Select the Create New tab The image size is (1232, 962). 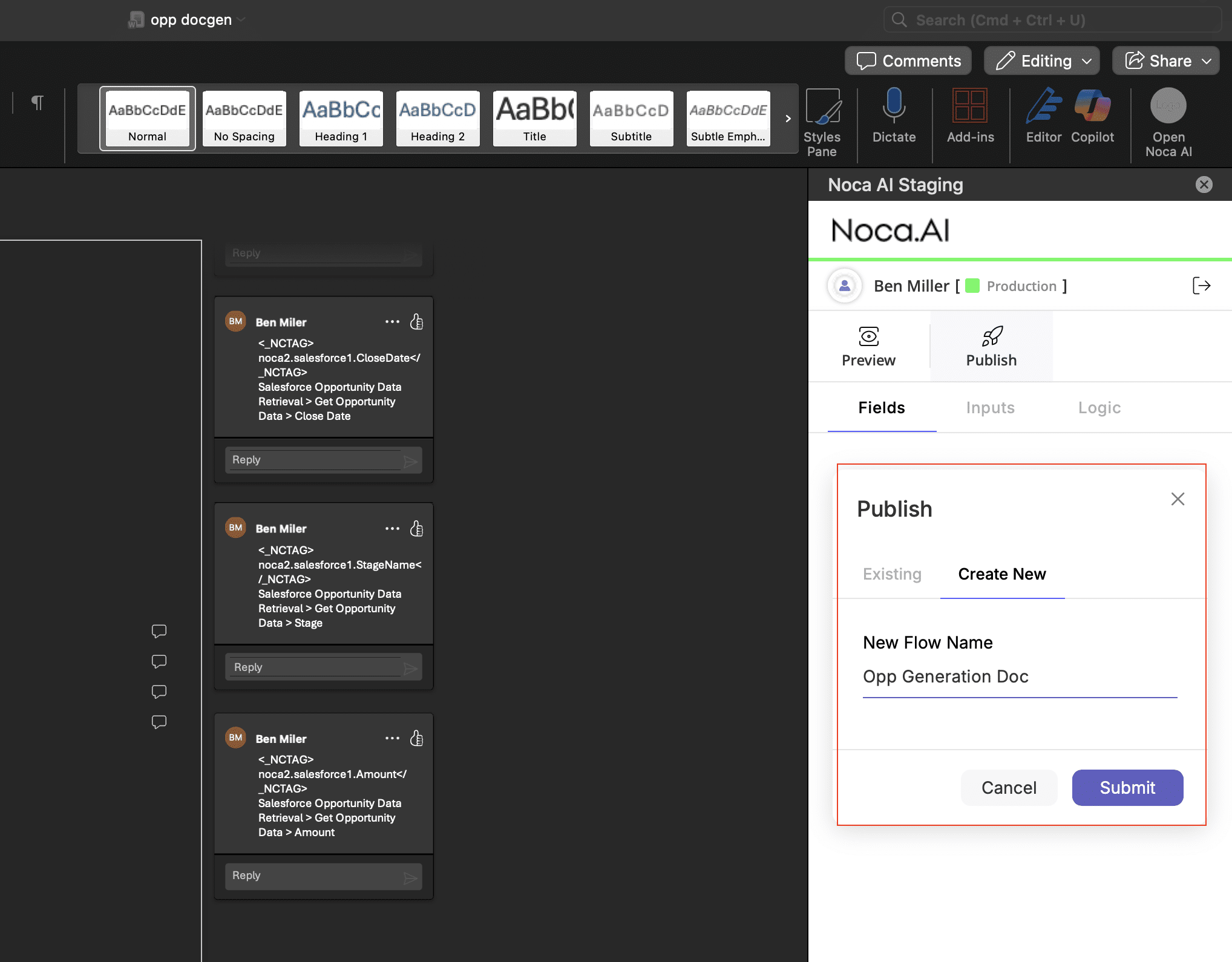(x=1002, y=574)
